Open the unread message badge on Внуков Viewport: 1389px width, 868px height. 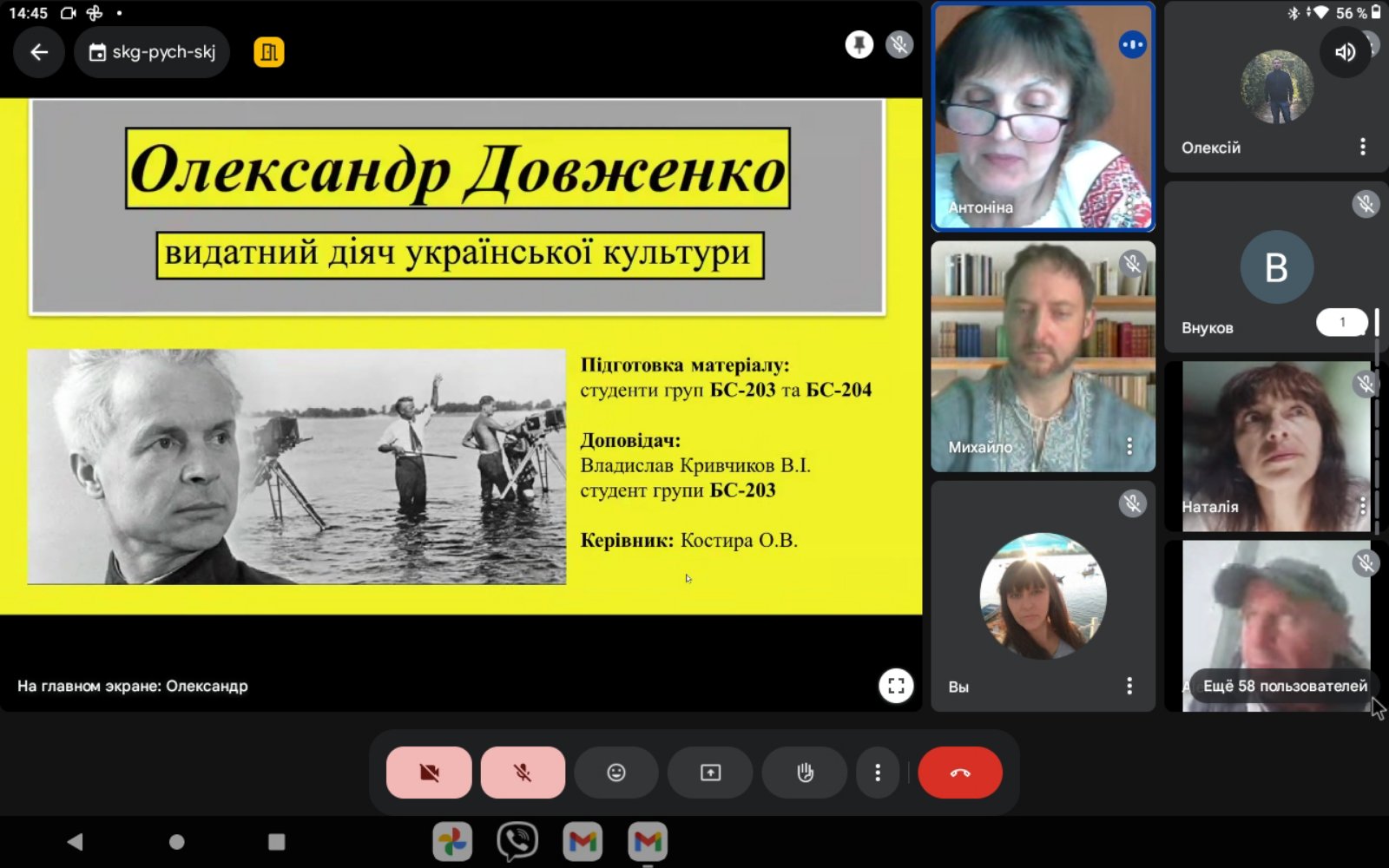[1342, 322]
